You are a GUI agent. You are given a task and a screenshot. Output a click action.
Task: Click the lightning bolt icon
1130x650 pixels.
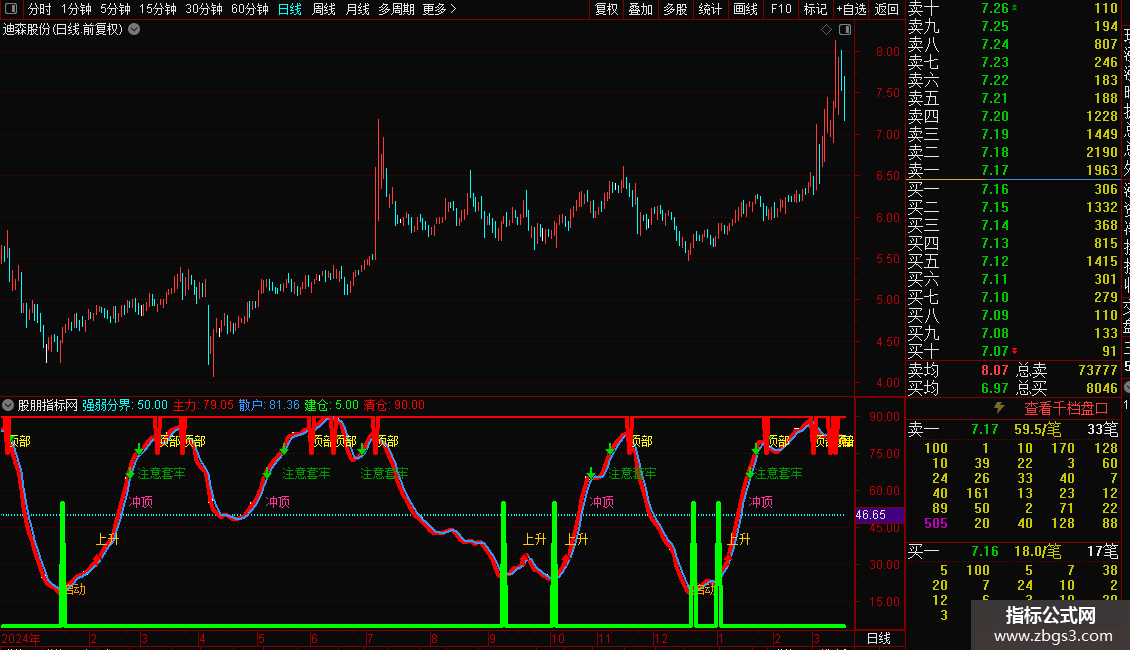(x=1000, y=408)
